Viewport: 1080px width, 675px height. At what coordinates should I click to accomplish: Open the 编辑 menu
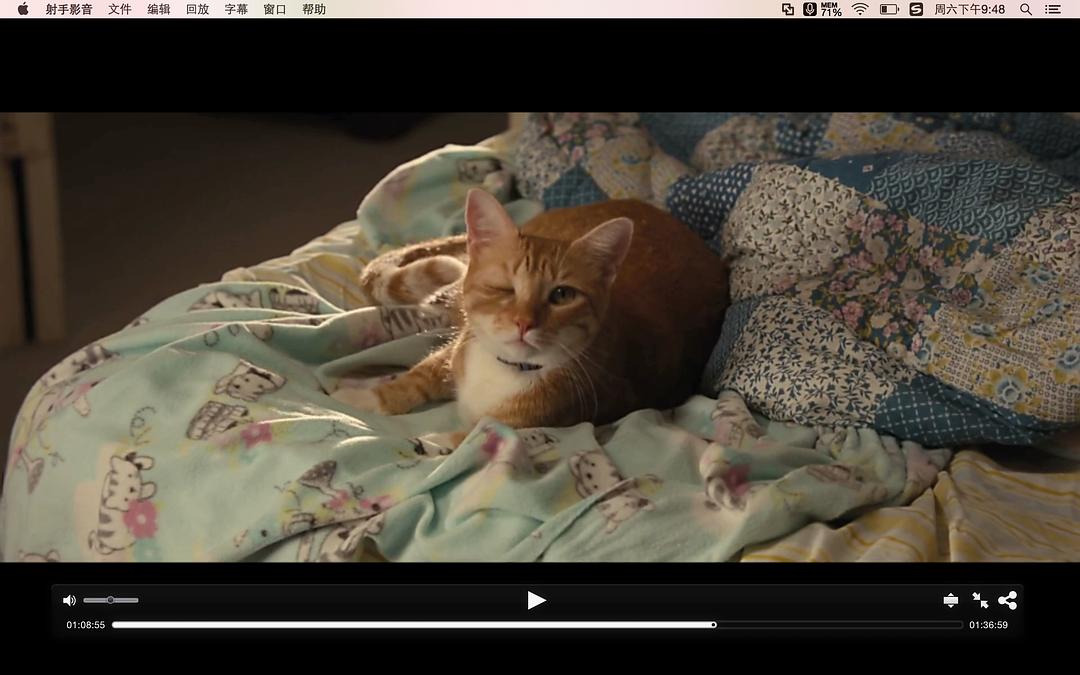(x=158, y=9)
